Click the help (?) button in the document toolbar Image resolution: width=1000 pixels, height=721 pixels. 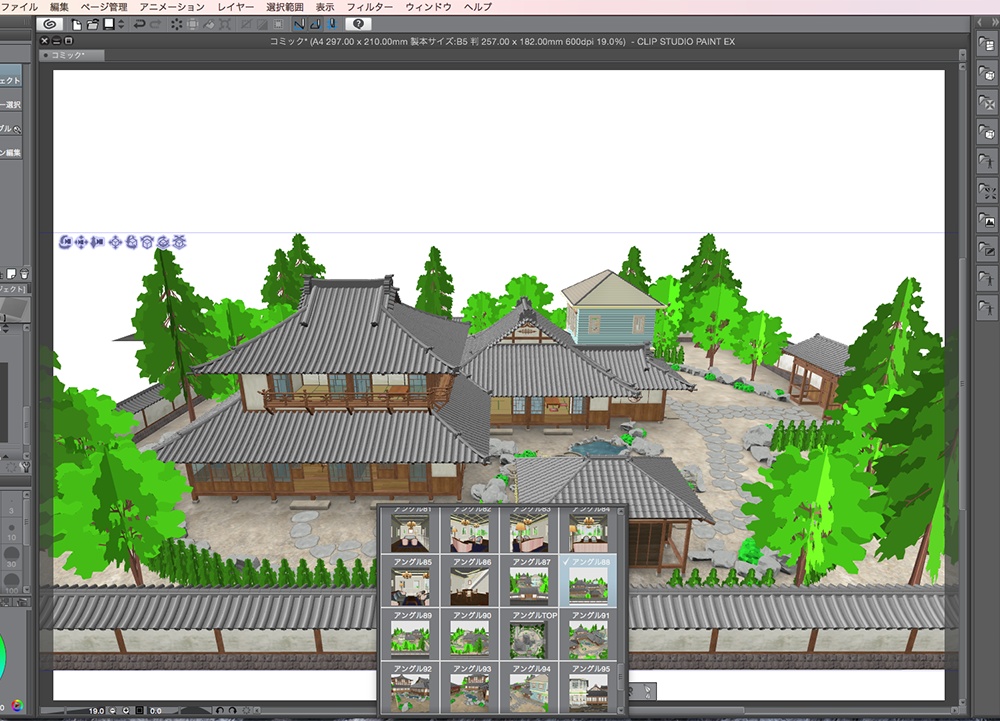pos(358,25)
